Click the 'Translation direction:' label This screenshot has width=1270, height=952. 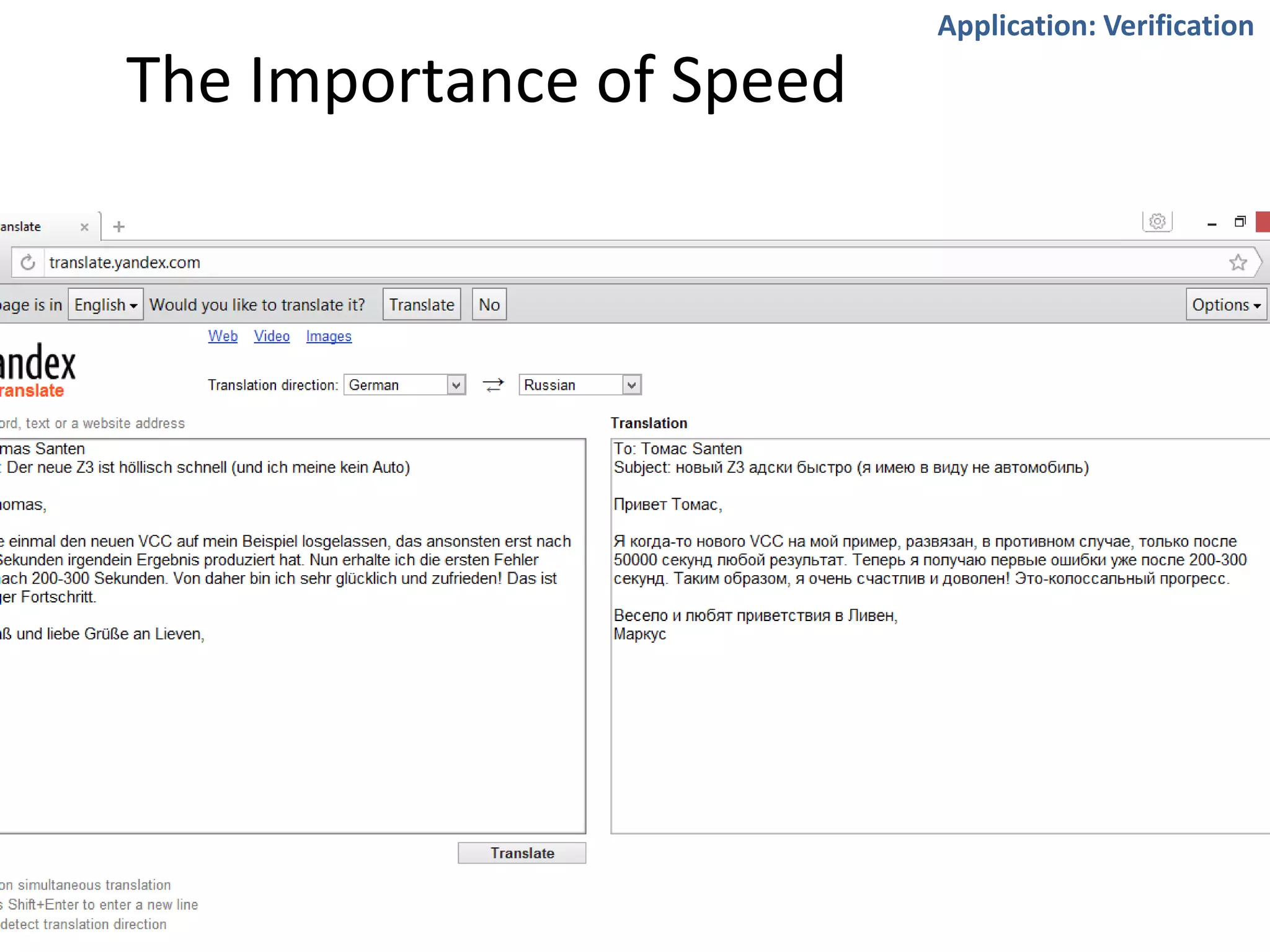coord(273,386)
